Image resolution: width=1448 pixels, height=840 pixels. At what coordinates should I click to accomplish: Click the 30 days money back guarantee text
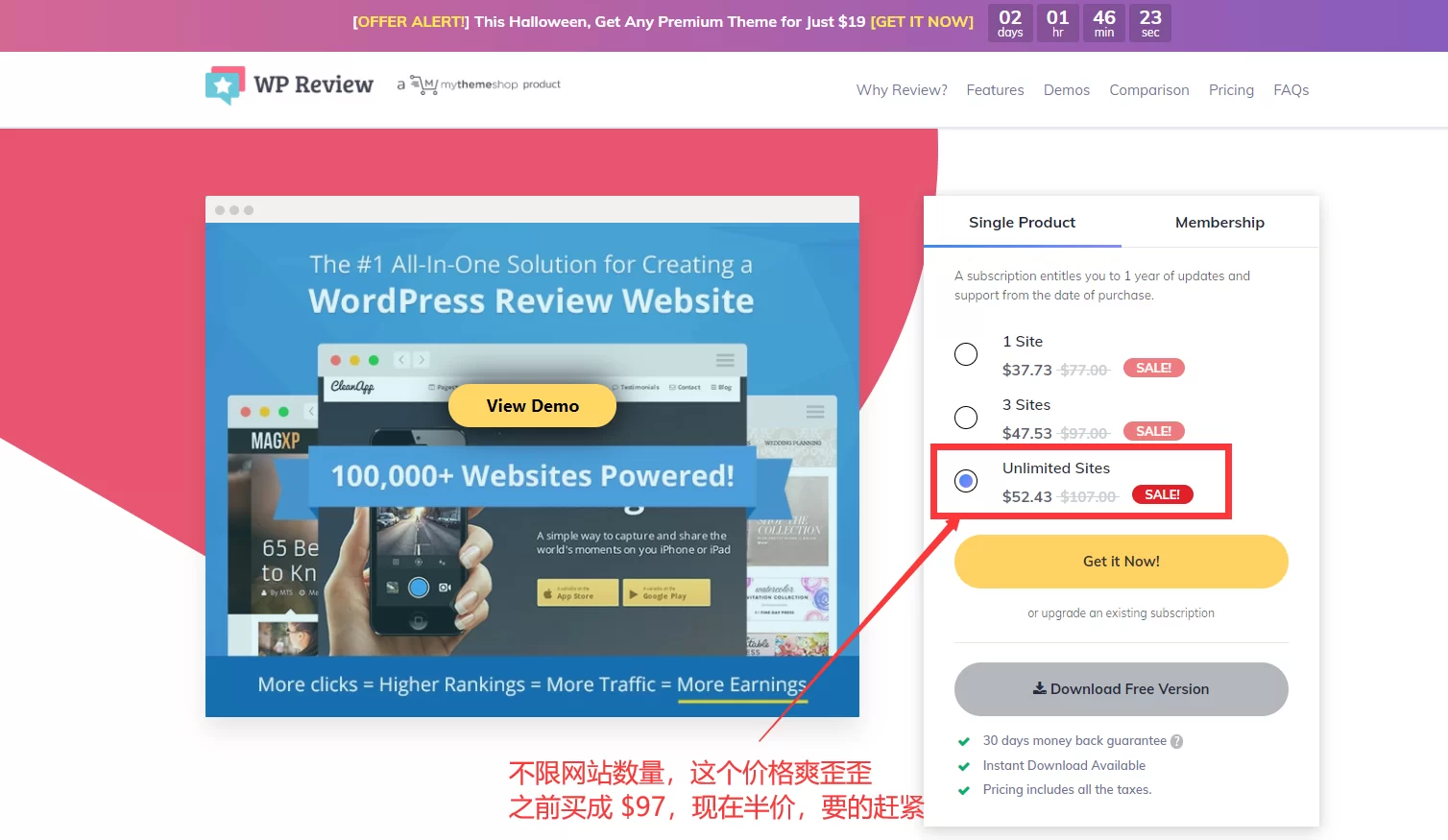tap(1074, 741)
